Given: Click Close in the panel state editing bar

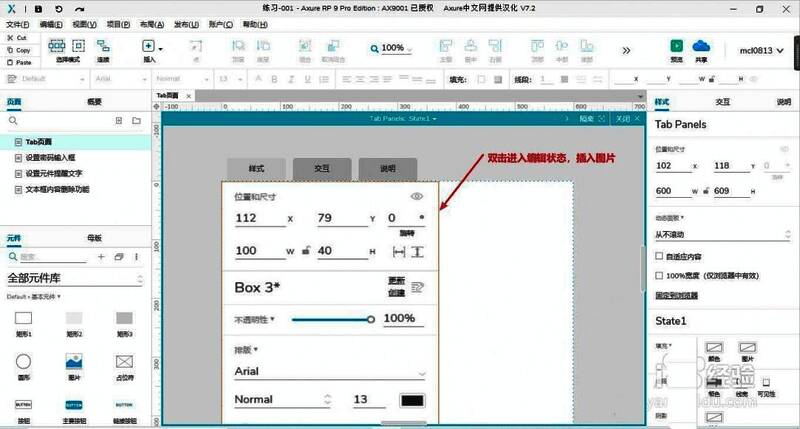Looking at the screenshot, I should point(622,118).
